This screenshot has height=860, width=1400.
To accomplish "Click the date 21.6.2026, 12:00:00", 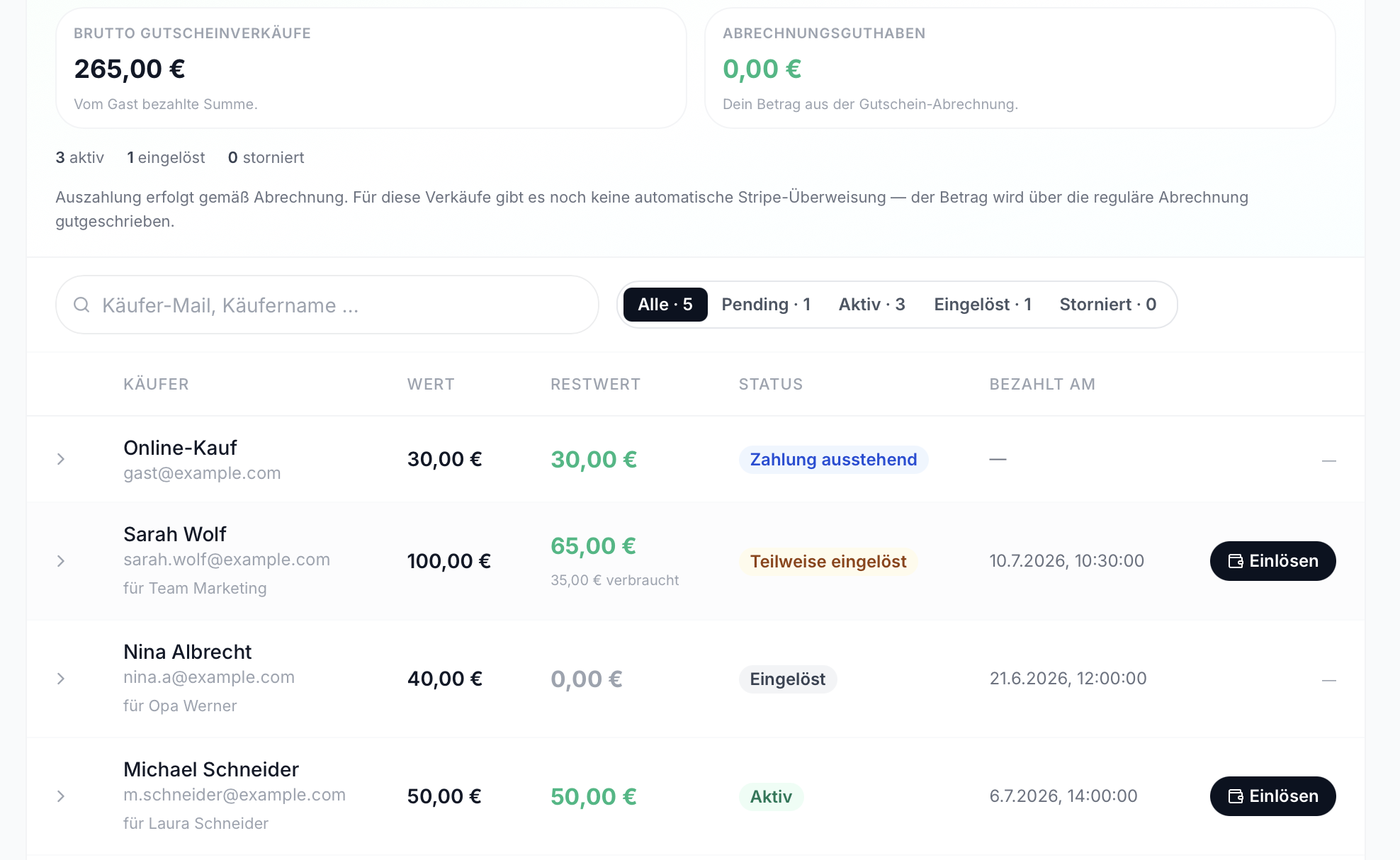I will pyautogui.click(x=1068, y=679).
